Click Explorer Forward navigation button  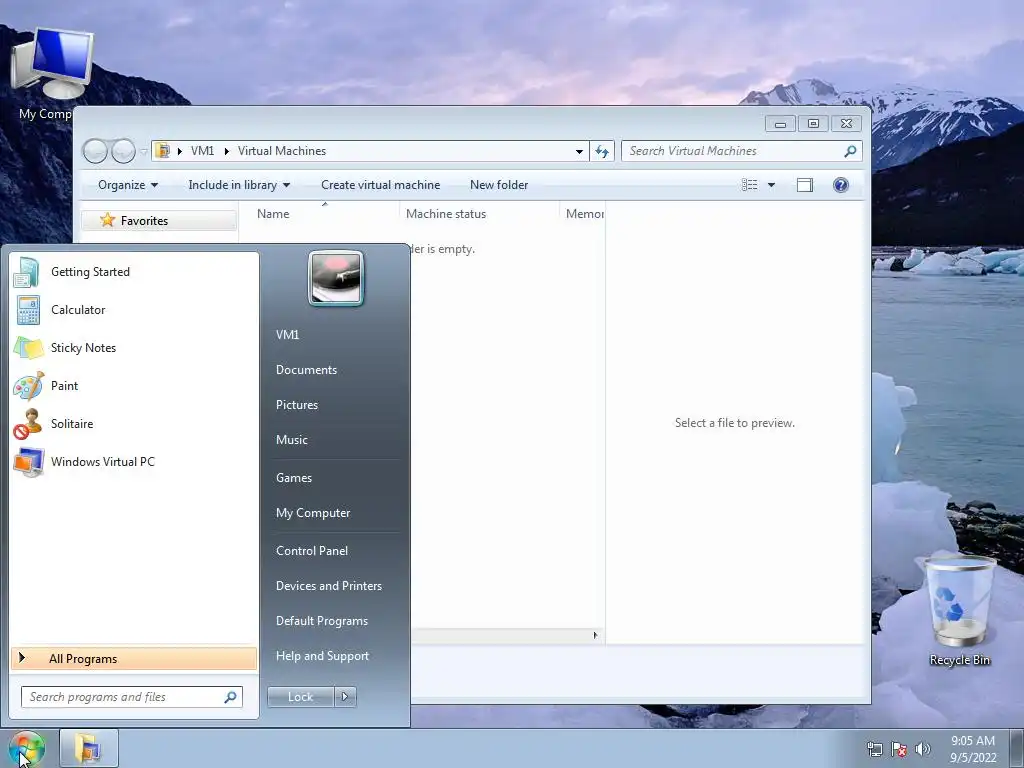(x=123, y=151)
